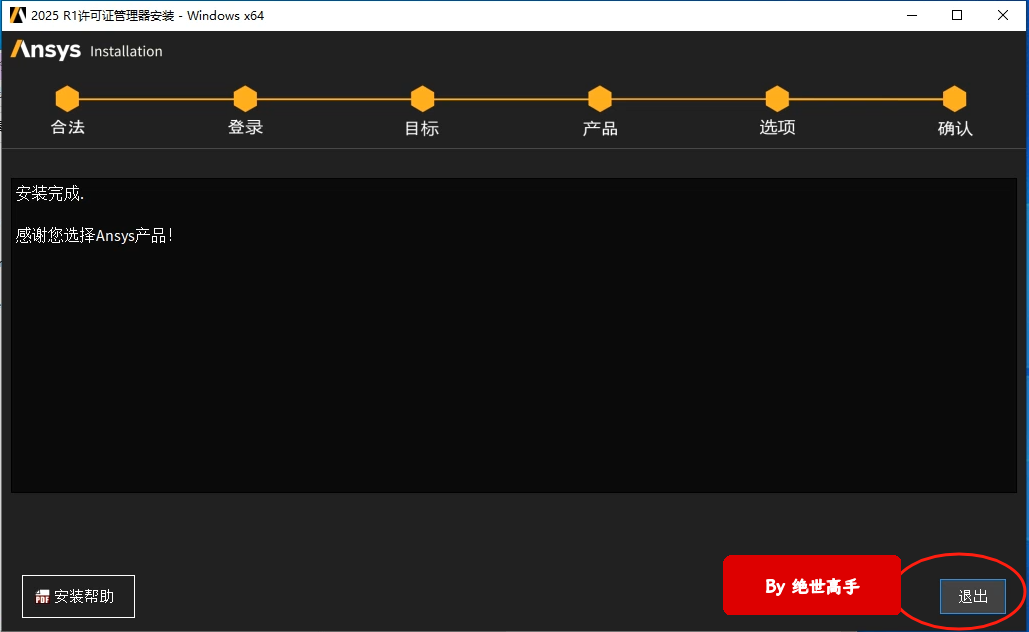This screenshot has width=1029, height=632.
Task: Select the 产品 step hexagon marker
Action: pos(600,99)
